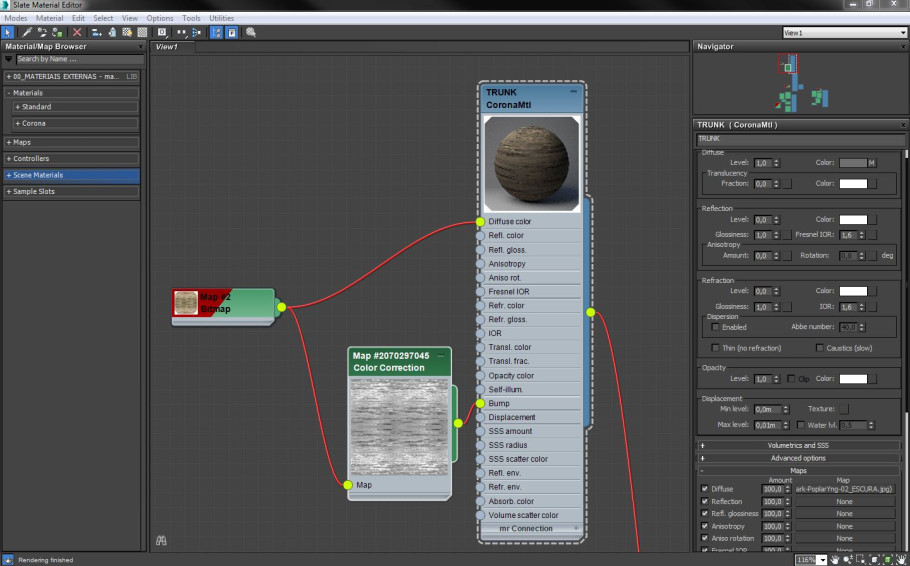Open the Edit menu

tap(78, 18)
